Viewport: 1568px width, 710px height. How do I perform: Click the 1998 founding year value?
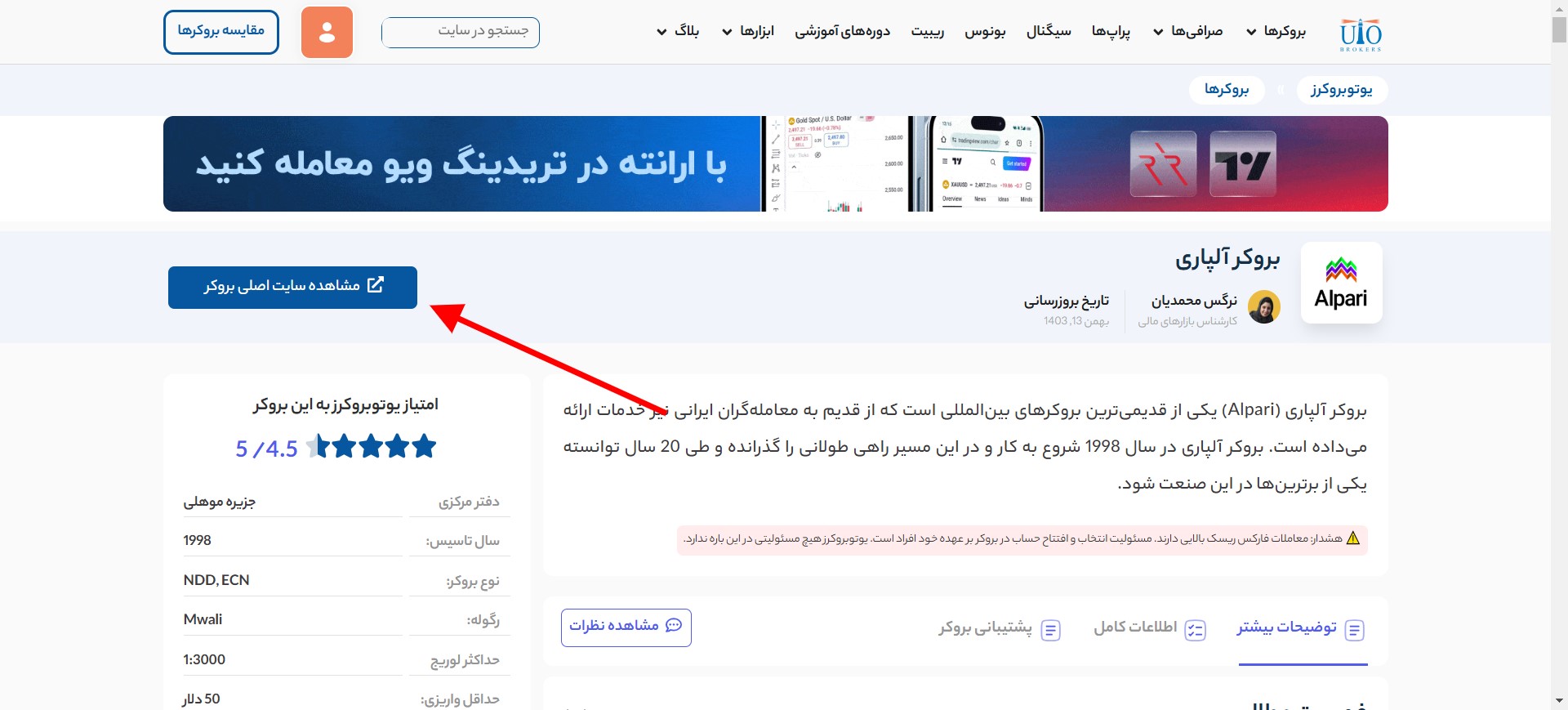pyautogui.click(x=198, y=540)
